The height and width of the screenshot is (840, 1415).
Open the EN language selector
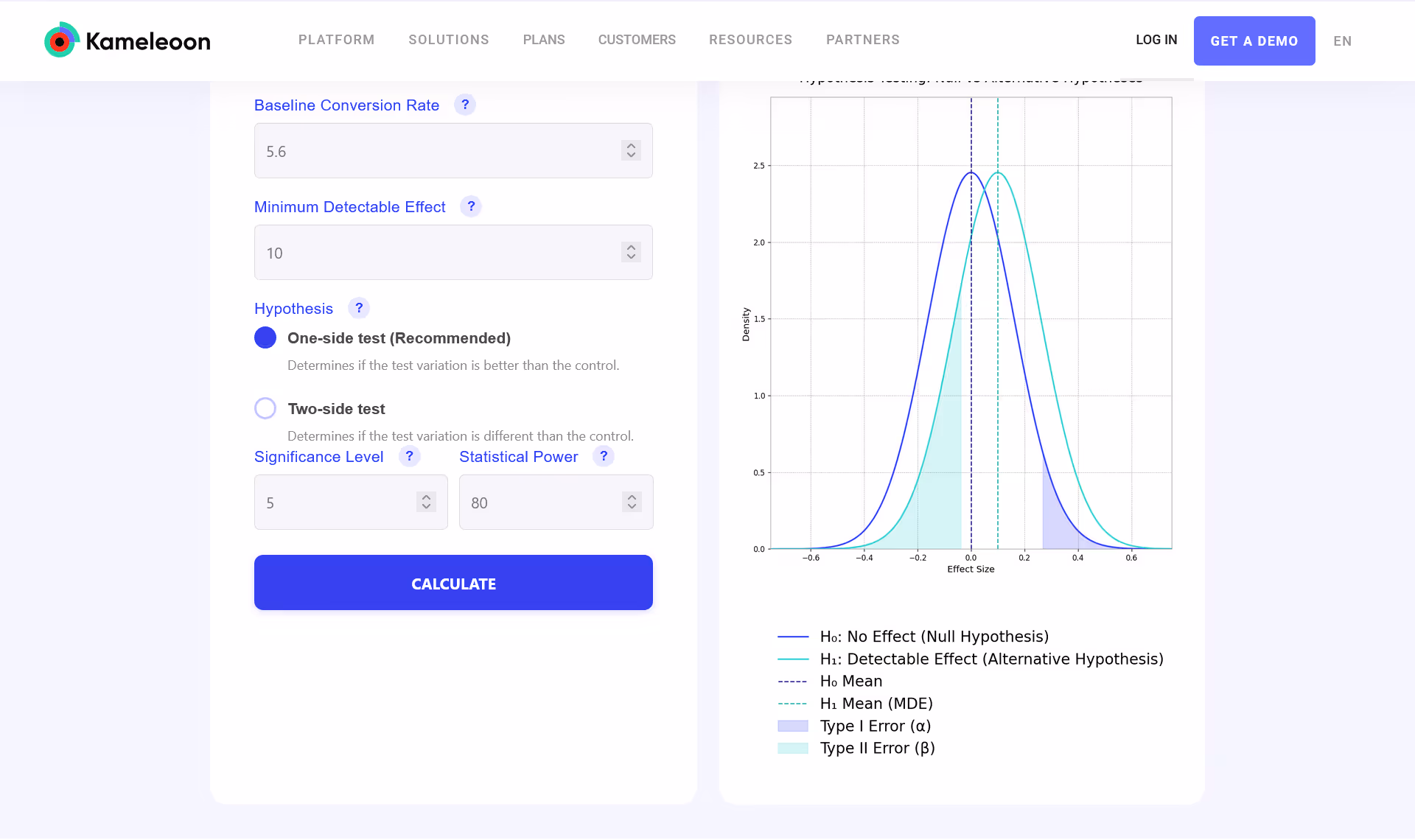[x=1343, y=41]
